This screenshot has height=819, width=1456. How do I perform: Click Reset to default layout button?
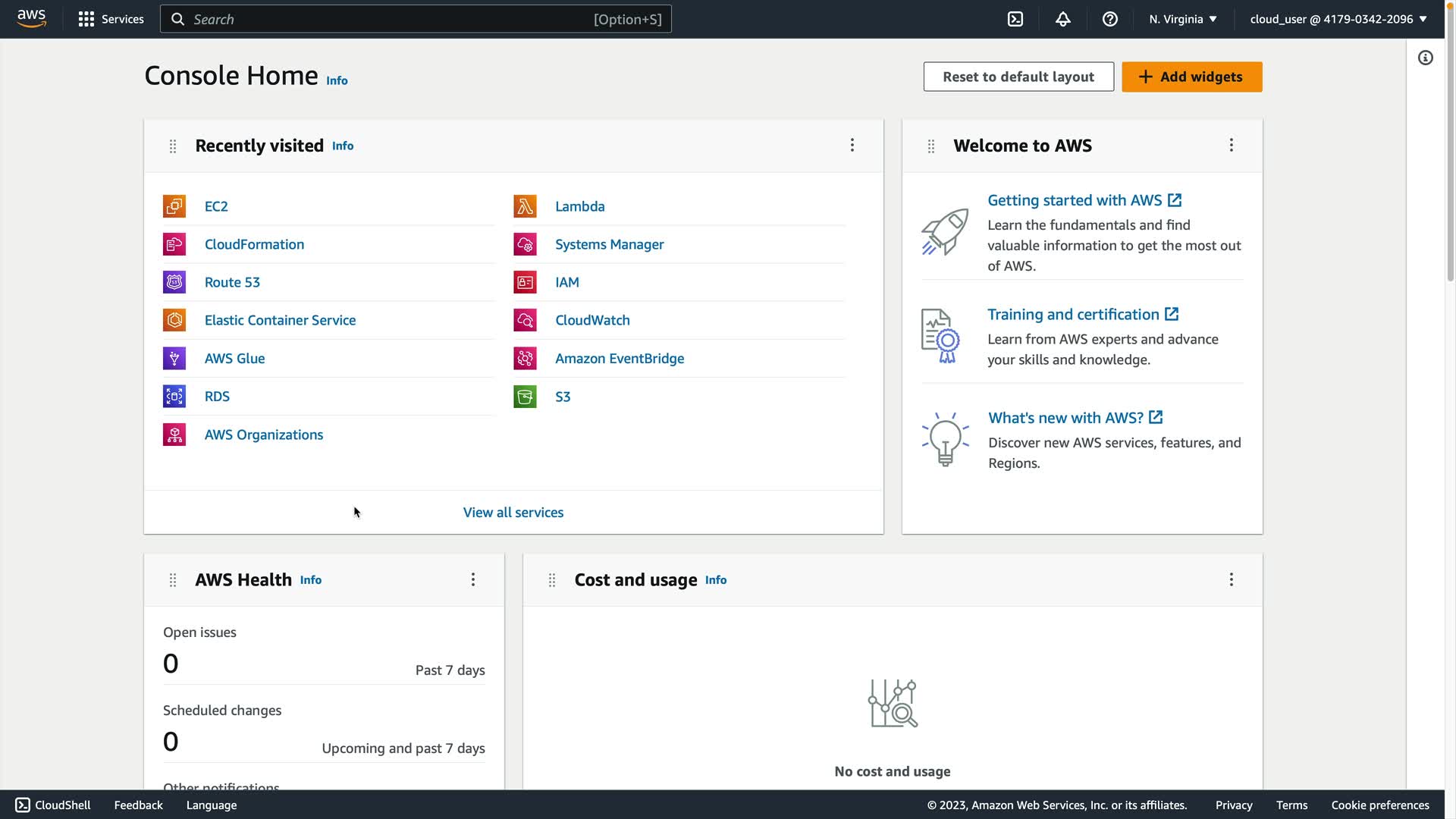(1018, 77)
